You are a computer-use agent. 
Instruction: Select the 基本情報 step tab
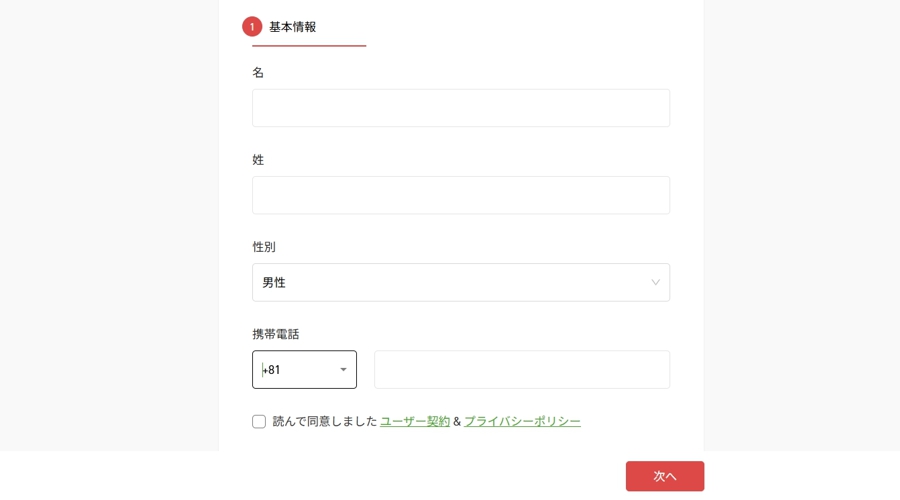point(293,27)
